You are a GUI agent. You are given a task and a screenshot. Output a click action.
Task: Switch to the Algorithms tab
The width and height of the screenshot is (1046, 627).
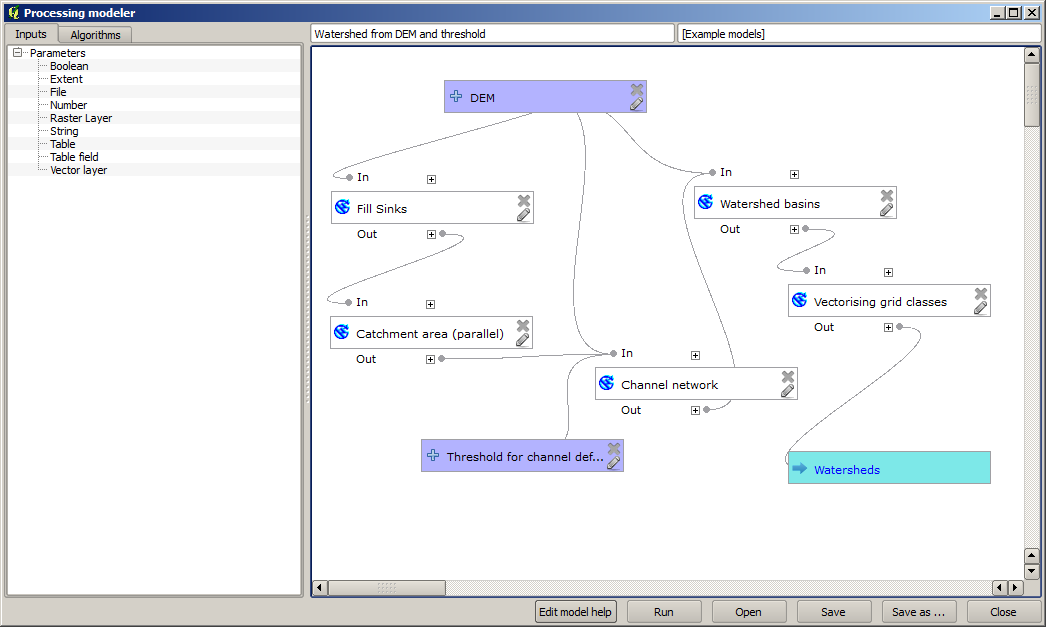(94, 33)
